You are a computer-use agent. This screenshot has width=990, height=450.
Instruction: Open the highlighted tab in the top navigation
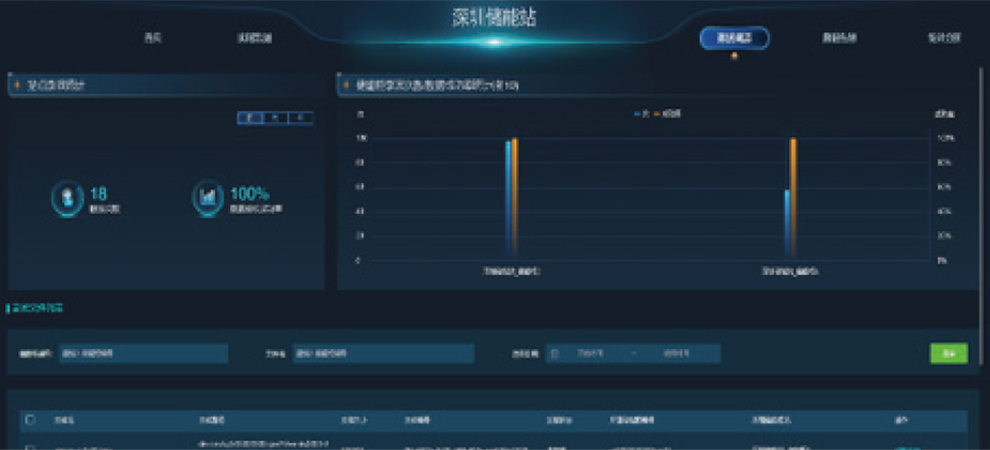click(x=735, y=38)
